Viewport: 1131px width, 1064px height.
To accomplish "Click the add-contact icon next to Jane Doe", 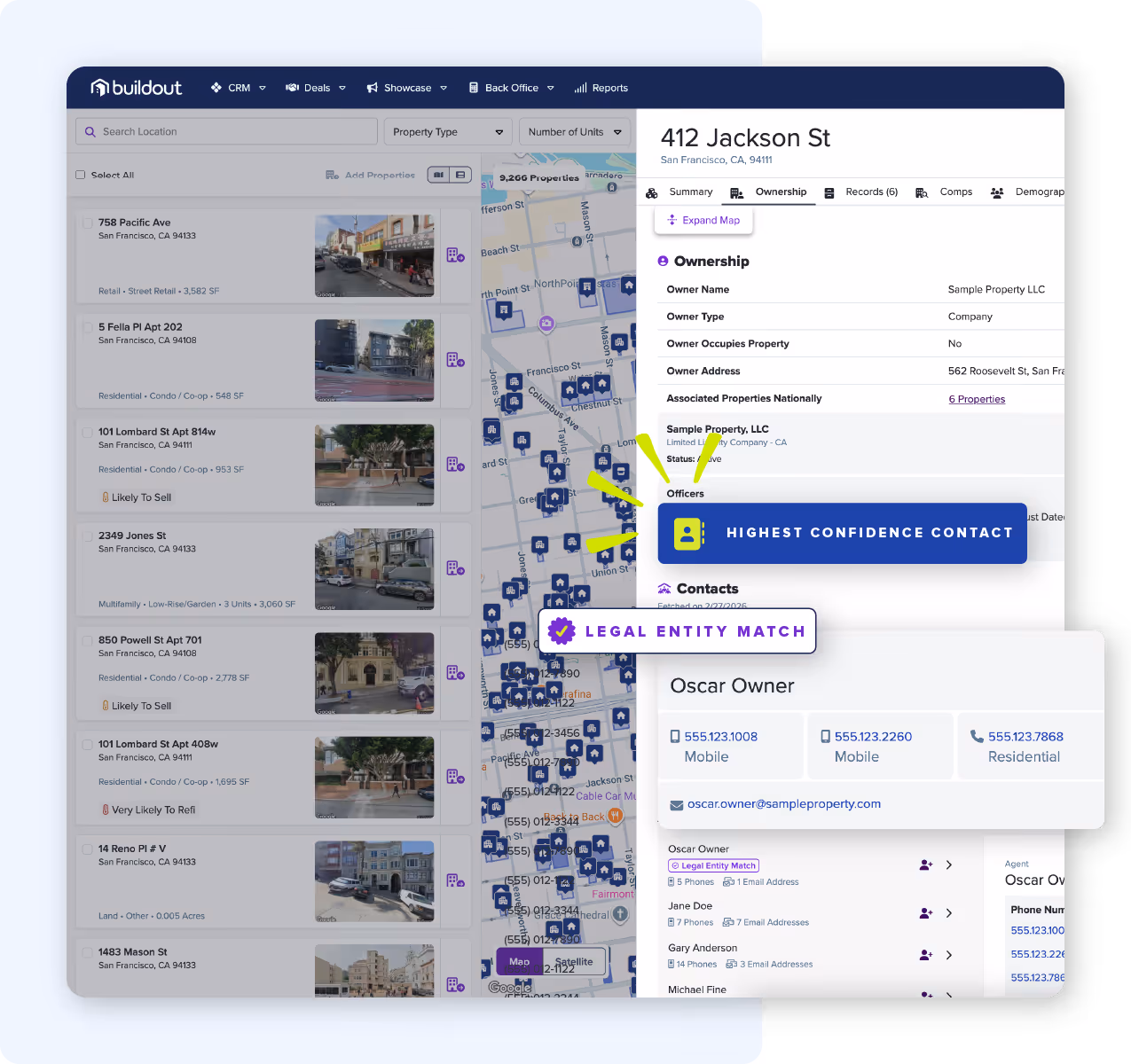I will (x=926, y=912).
